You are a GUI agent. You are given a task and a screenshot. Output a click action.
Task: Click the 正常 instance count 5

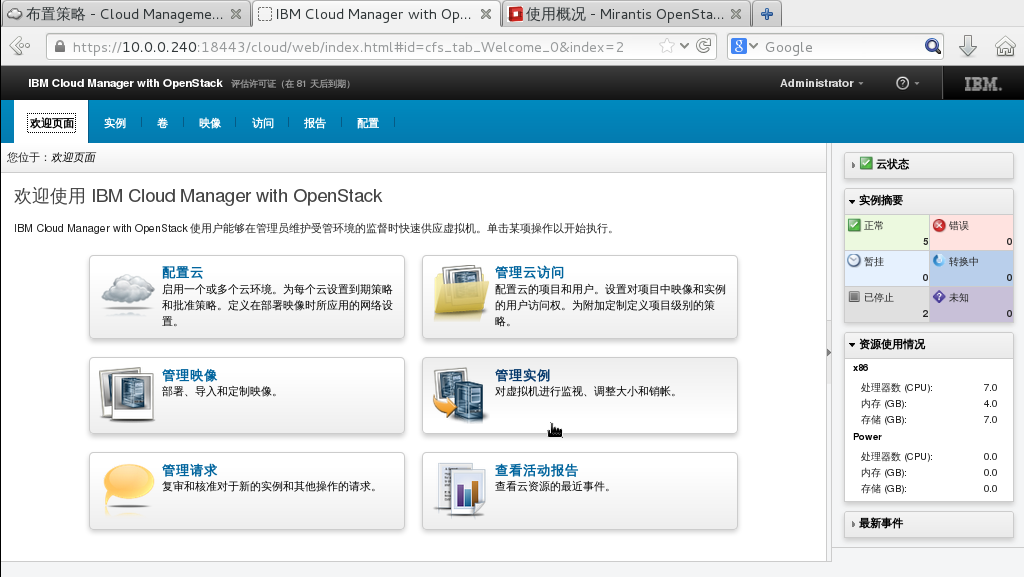(925, 242)
